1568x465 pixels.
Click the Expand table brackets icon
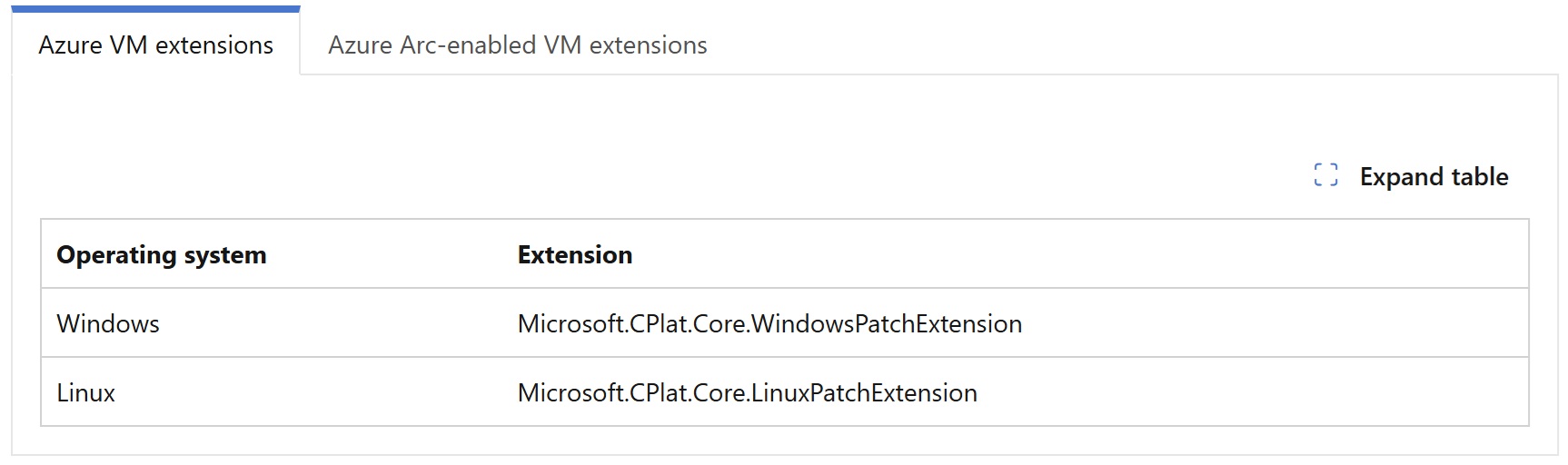tap(1325, 175)
